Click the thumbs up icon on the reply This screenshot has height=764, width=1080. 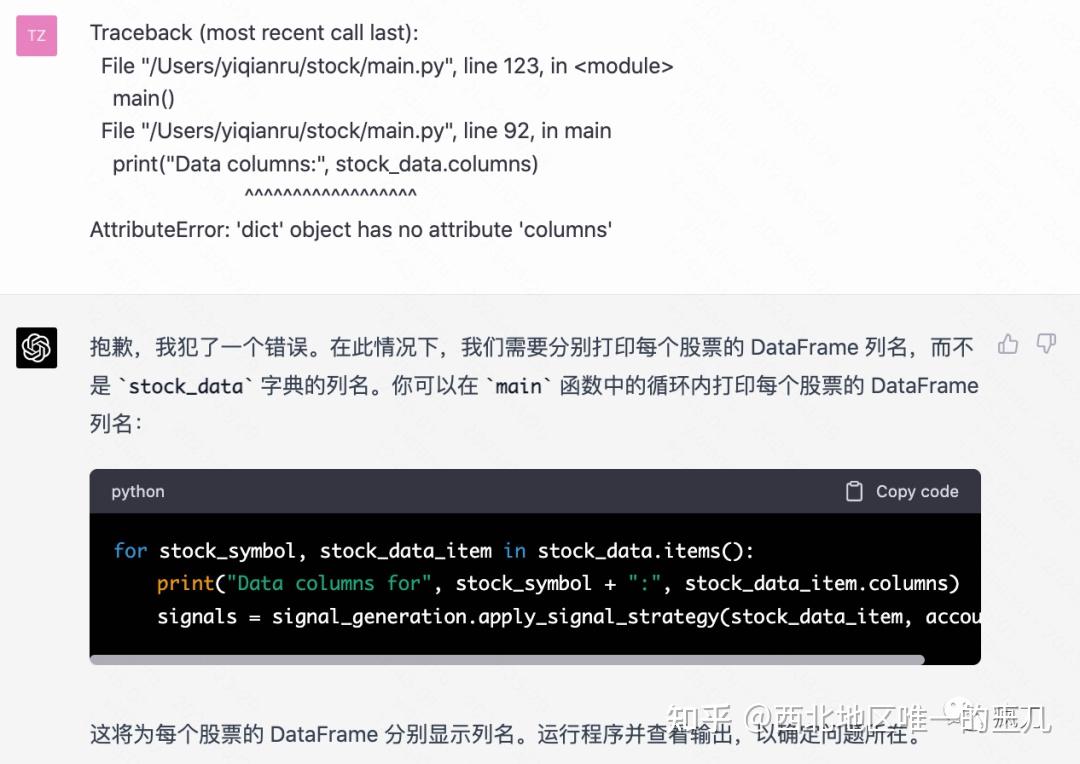1008,344
